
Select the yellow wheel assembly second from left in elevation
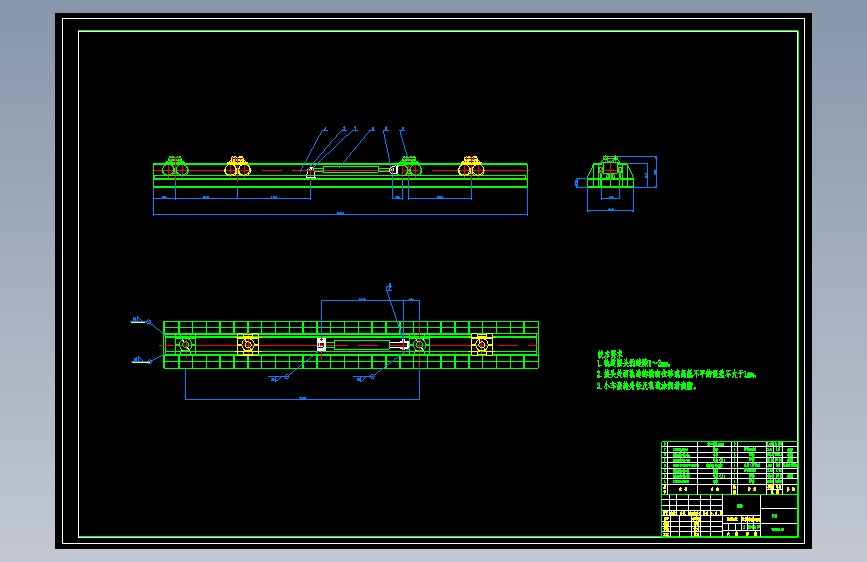pyautogui.click(x=237, y=166)
